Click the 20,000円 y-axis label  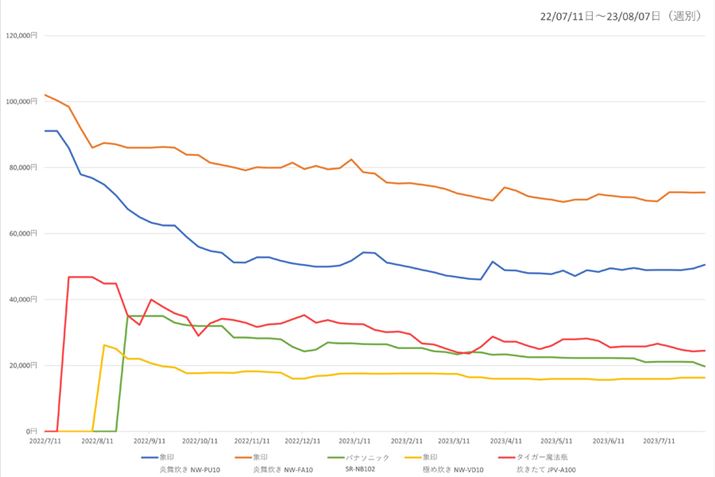23,365
